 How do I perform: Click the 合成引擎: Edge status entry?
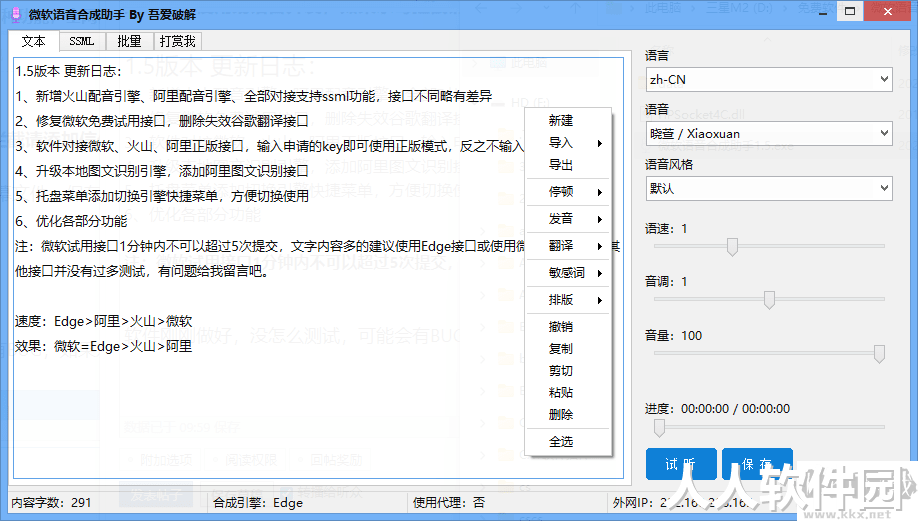point(258,503)
